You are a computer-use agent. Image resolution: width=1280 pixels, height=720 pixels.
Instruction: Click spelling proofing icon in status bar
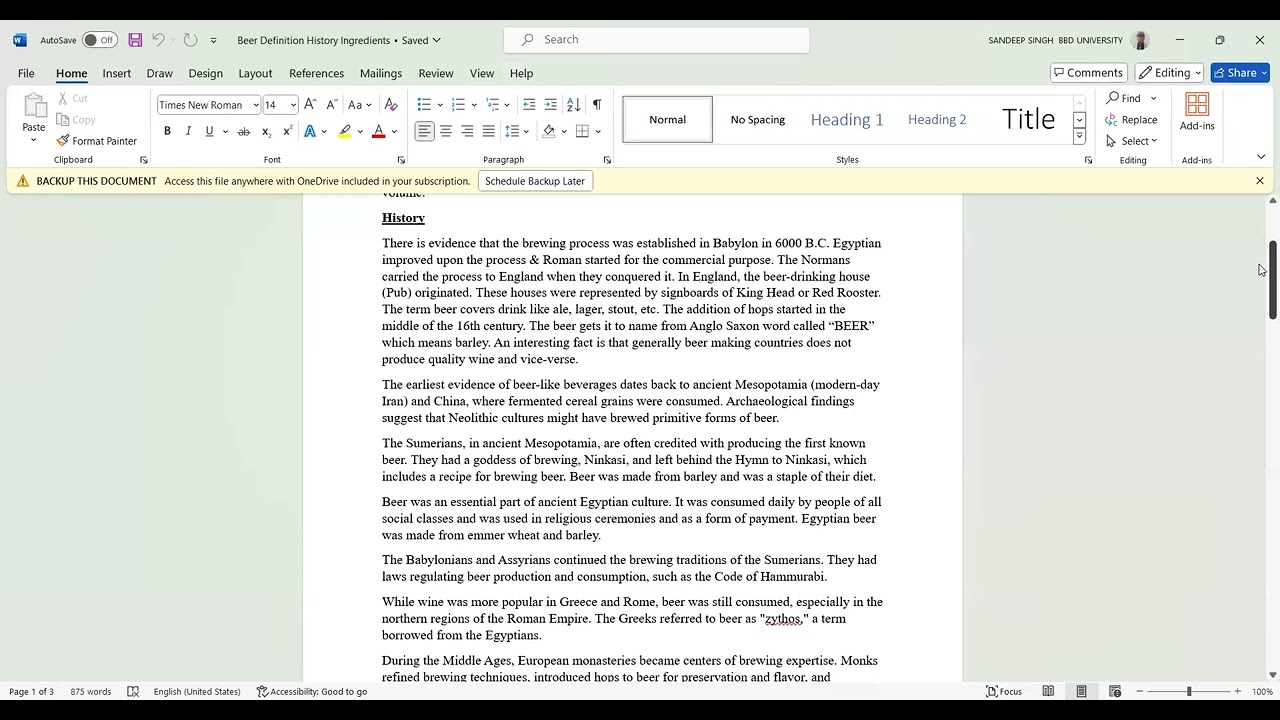pyautogui.click(x=133, y=692)
